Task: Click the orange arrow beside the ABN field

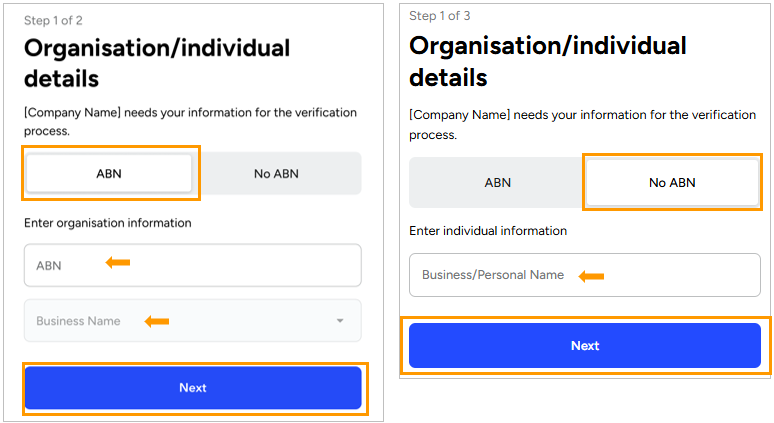Action: point(118,263)
